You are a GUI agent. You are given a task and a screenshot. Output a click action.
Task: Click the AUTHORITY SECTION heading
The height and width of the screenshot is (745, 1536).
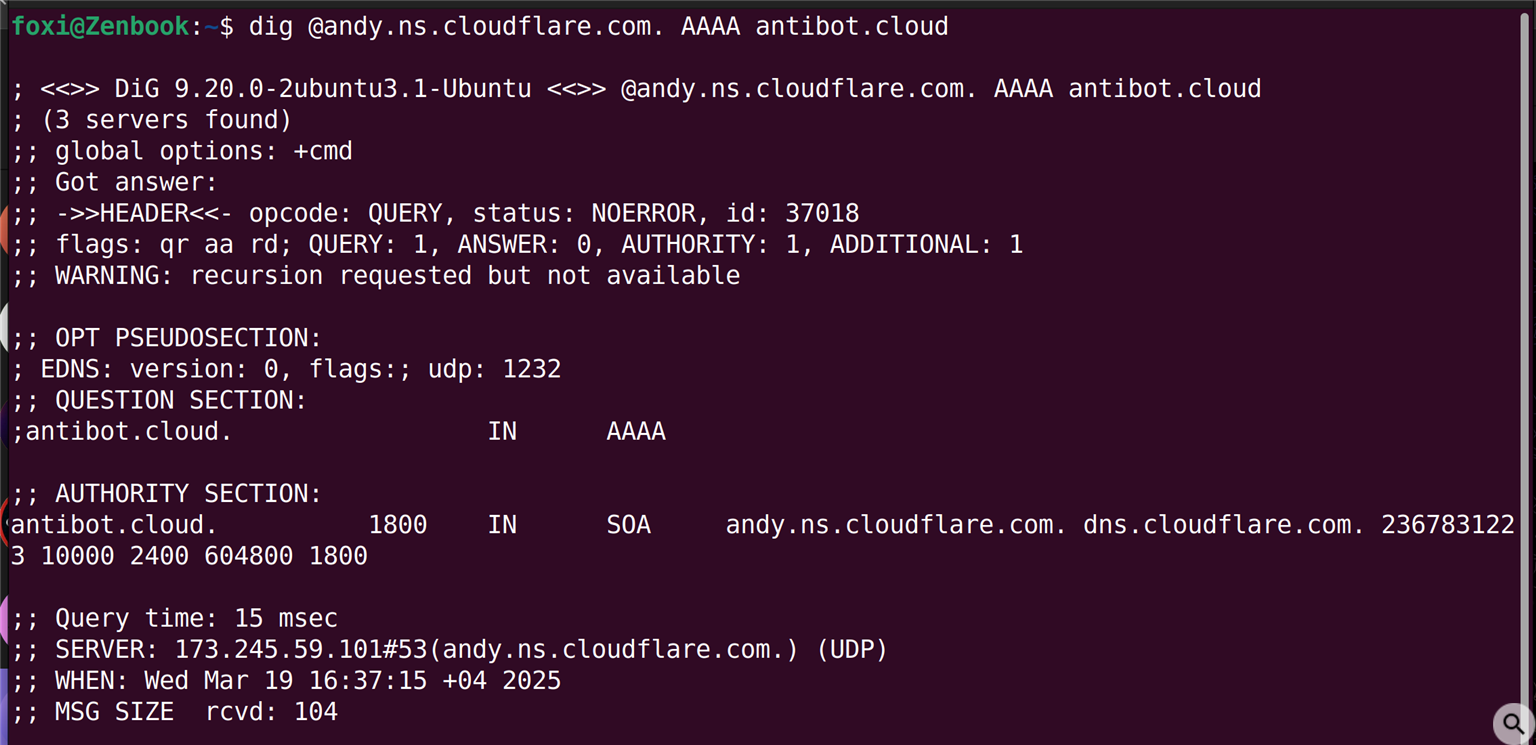tap(166, 493)
